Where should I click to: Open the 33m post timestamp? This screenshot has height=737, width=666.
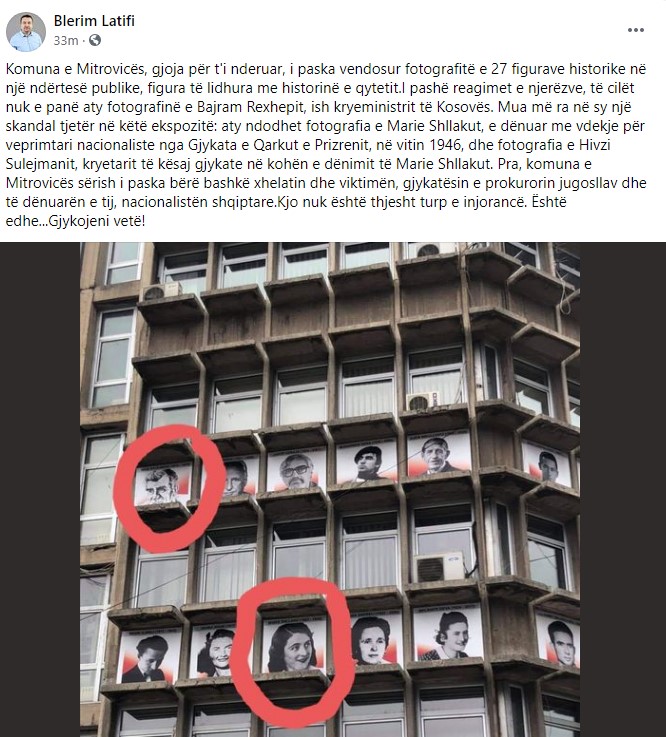(x=66, y=41)
